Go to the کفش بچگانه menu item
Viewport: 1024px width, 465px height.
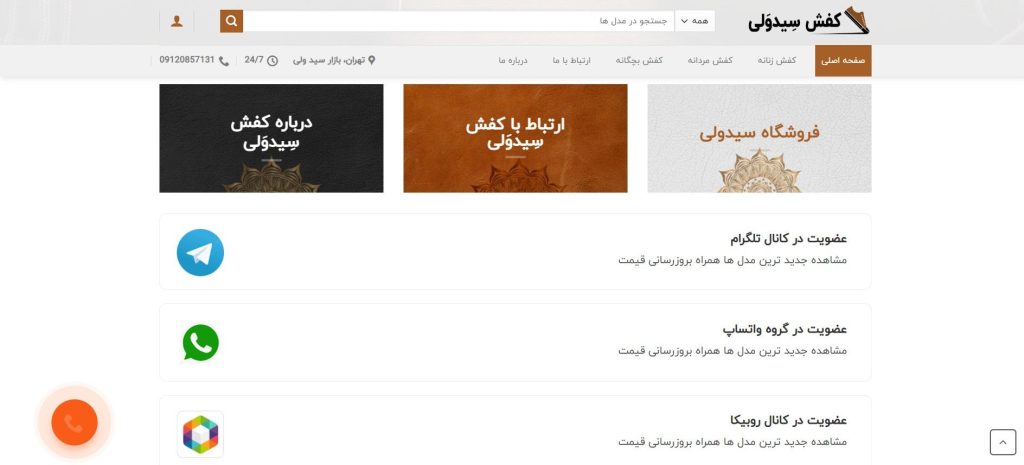[x=639, y=61]
